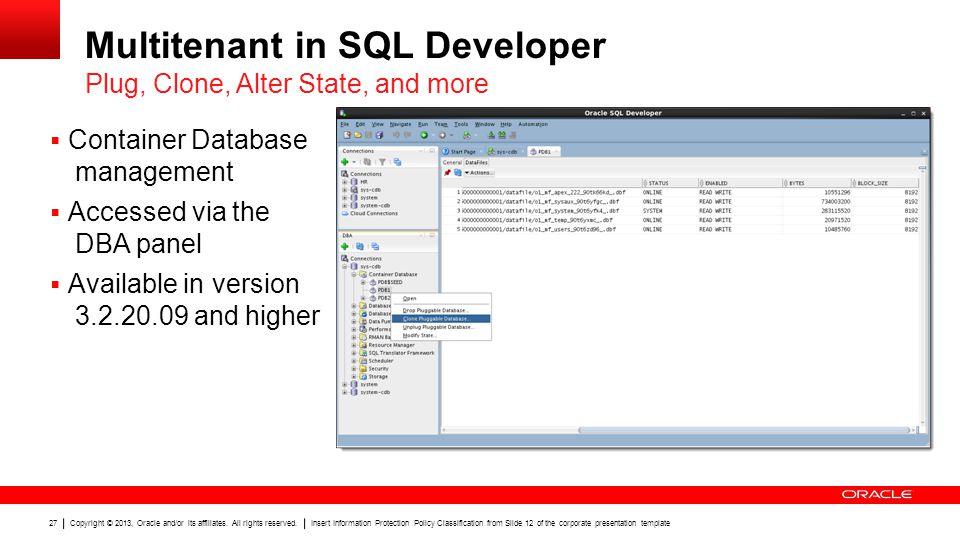Select the Scheduler node in DBA tree

(381, 361)
